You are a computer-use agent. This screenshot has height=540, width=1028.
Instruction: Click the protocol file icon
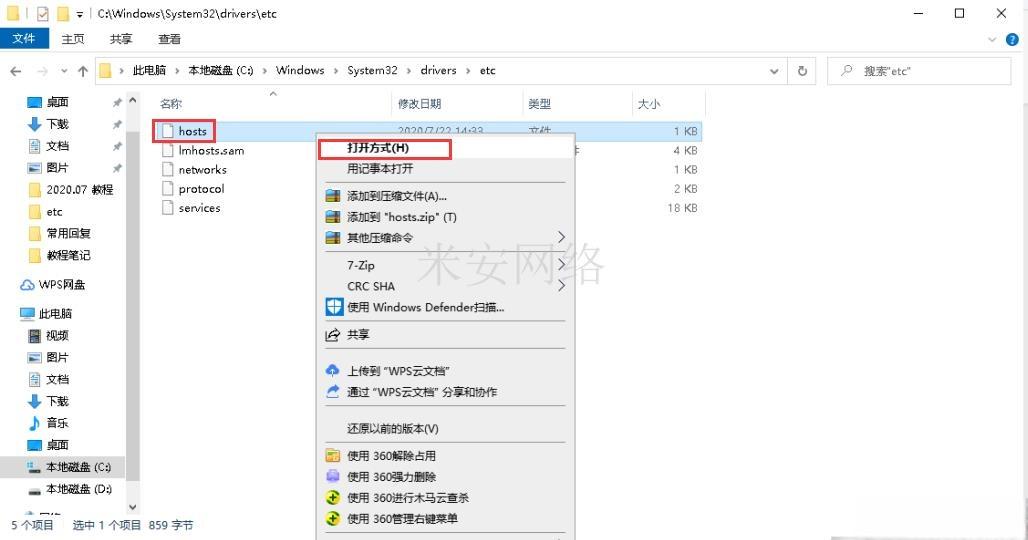tap(168, 189)
